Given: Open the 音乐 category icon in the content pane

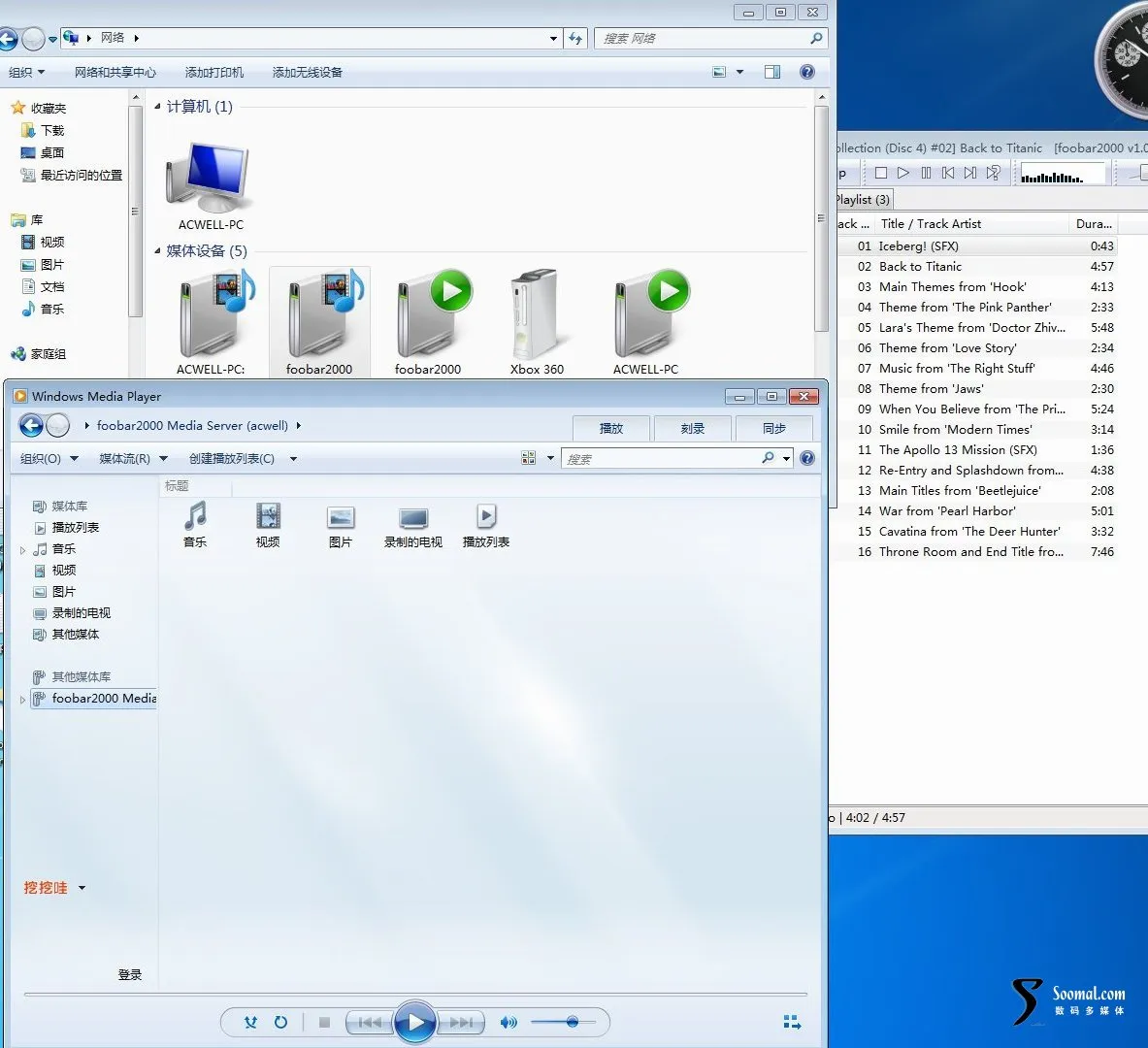Looking at the screenshot, I should point(195,524).
